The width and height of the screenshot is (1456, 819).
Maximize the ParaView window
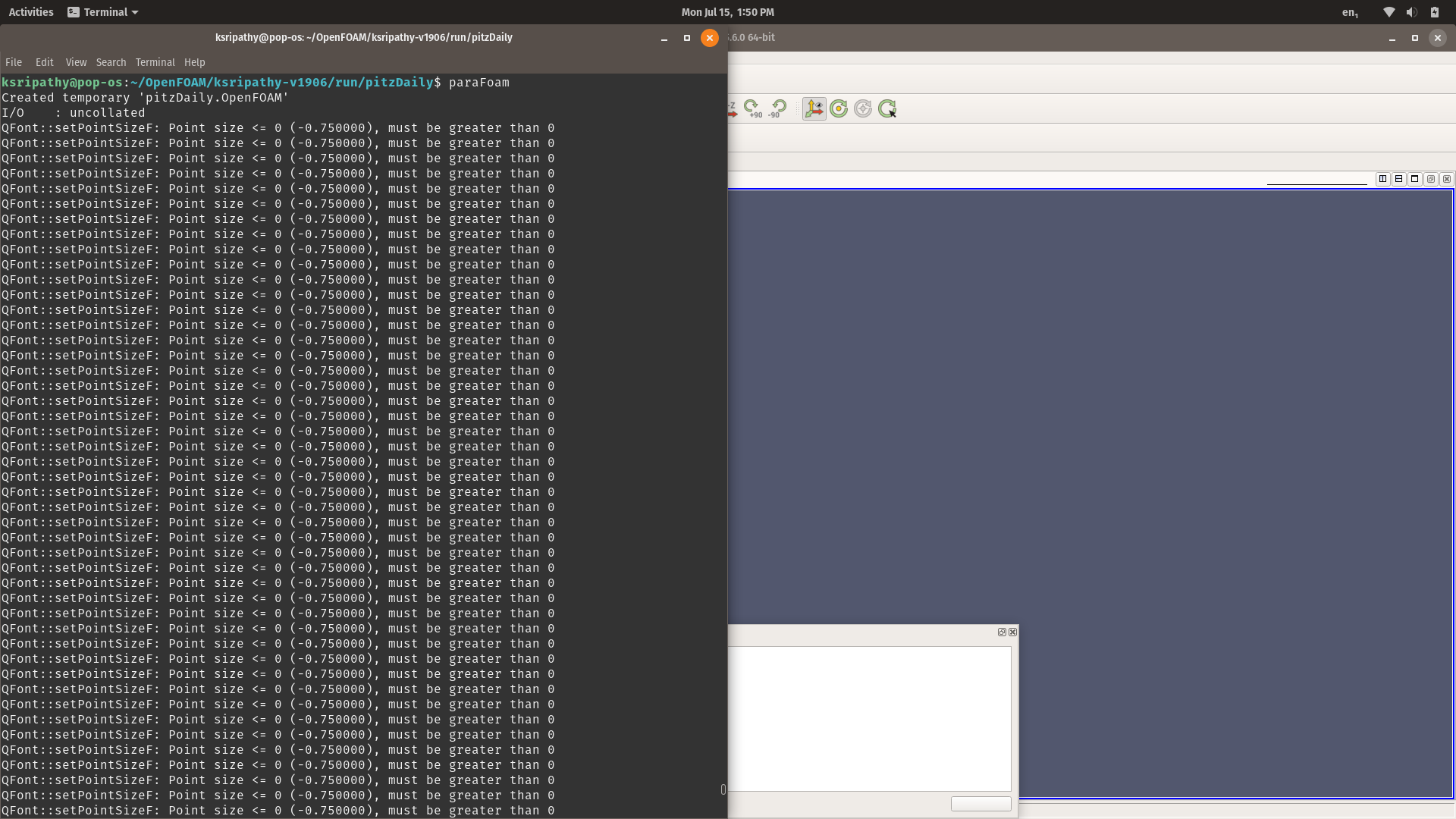pos(1415,38)
